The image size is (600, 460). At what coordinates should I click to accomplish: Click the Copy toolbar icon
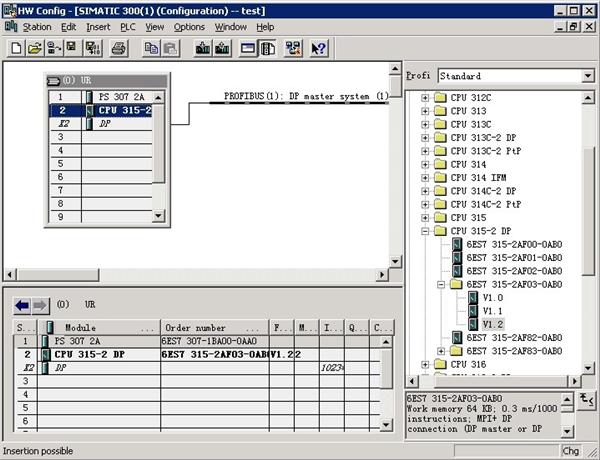click(152, 49)
